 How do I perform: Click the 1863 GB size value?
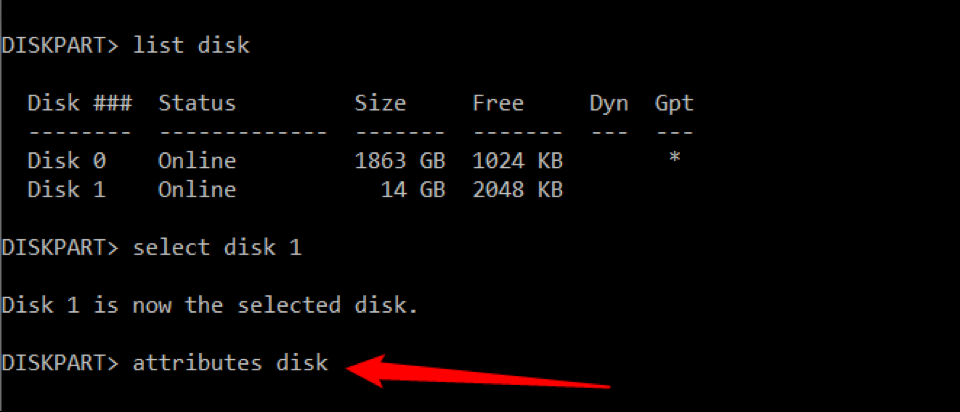point(400,160)
